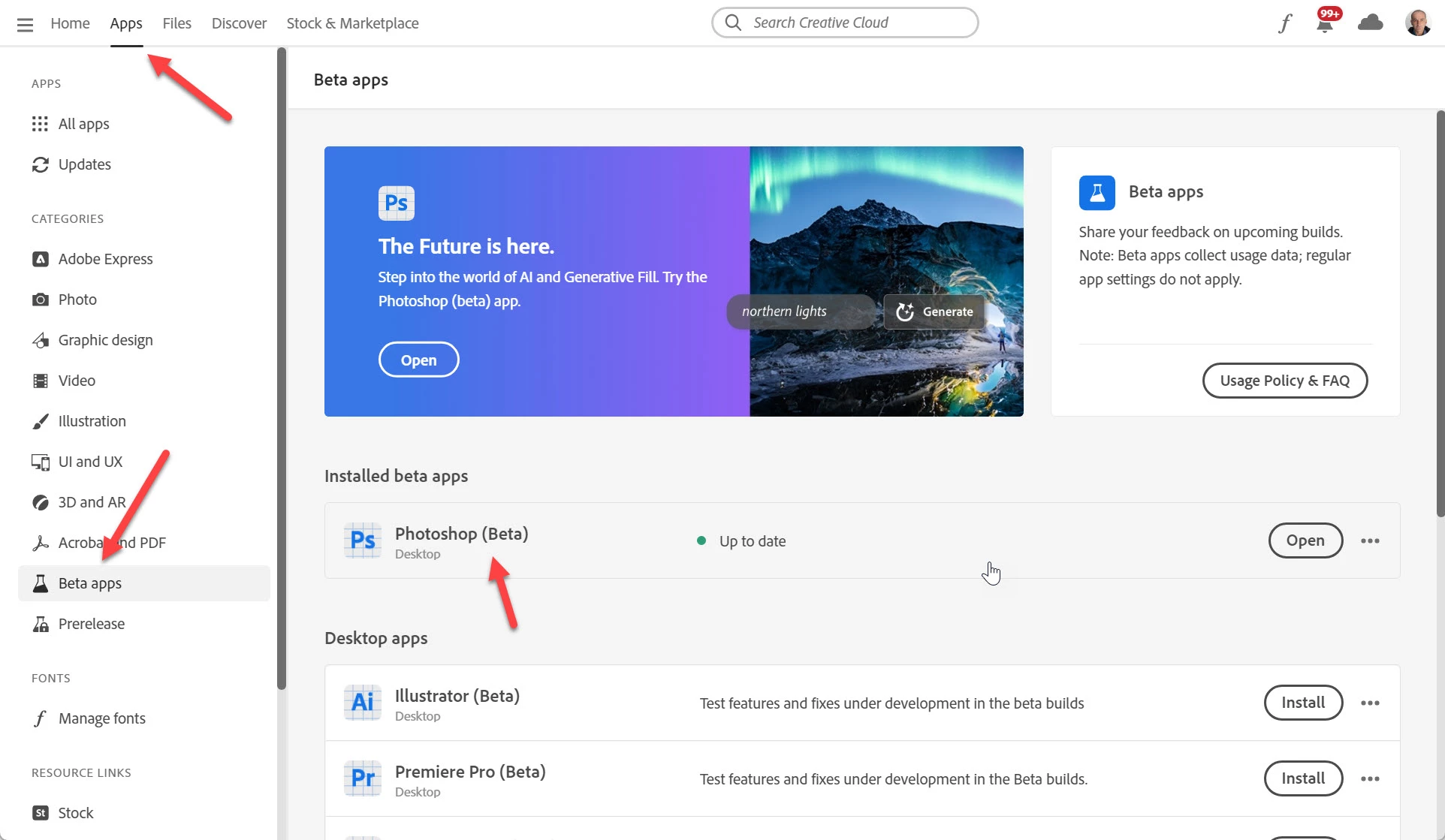This screenshot has height=840, width=1445.
Task: Install Illustrator (Beta)
Action: pos(1303,703)
